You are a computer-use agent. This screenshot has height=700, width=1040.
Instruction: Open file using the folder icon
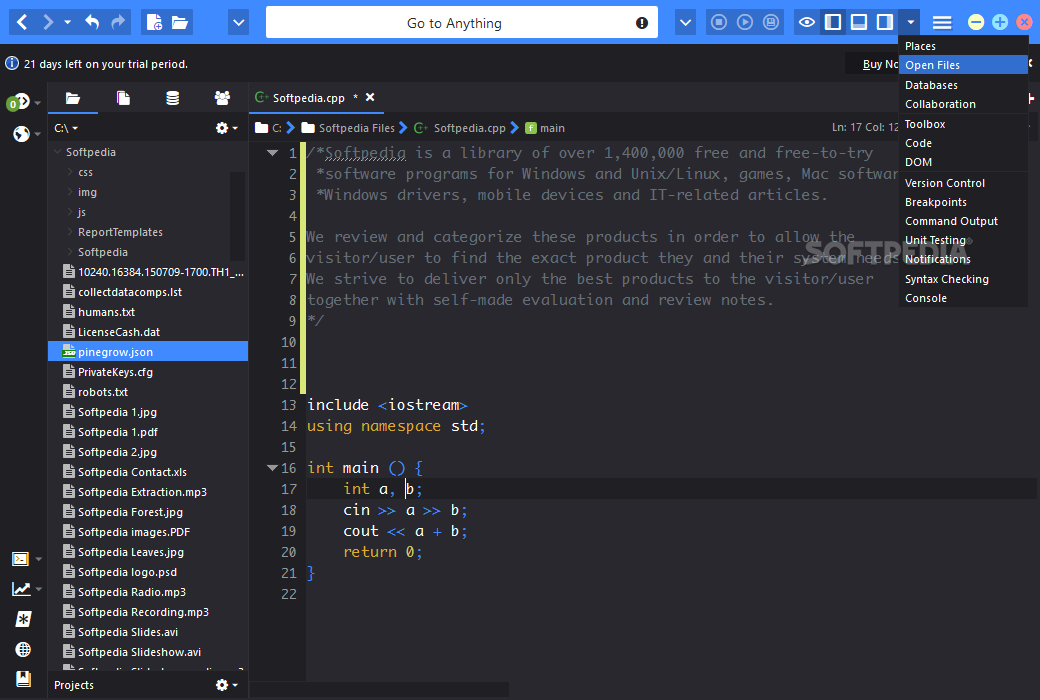[x=180, y=23]
